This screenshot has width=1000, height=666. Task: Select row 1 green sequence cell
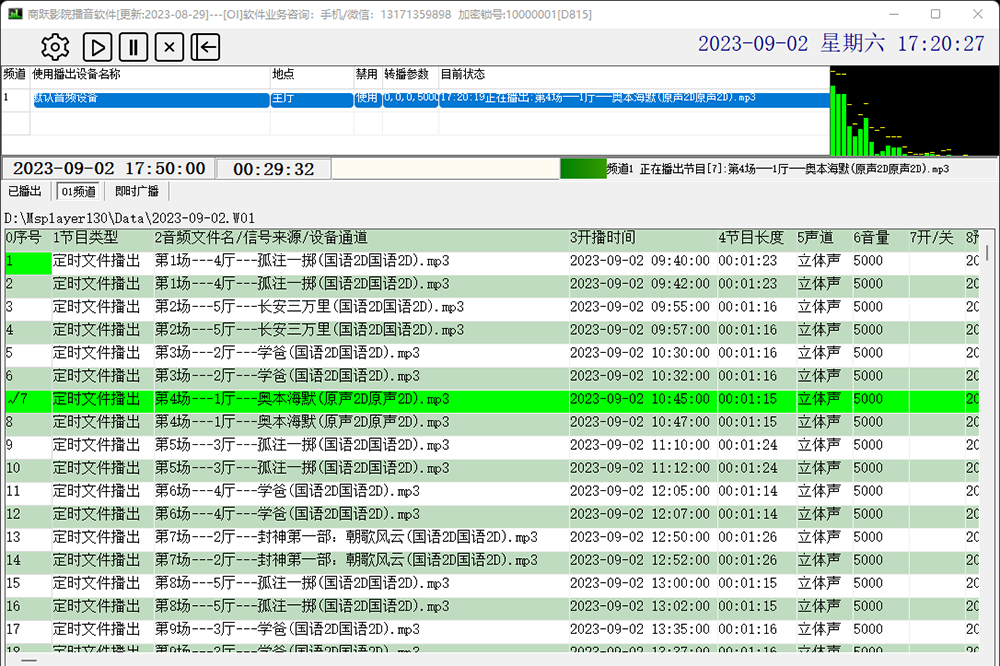28,261
